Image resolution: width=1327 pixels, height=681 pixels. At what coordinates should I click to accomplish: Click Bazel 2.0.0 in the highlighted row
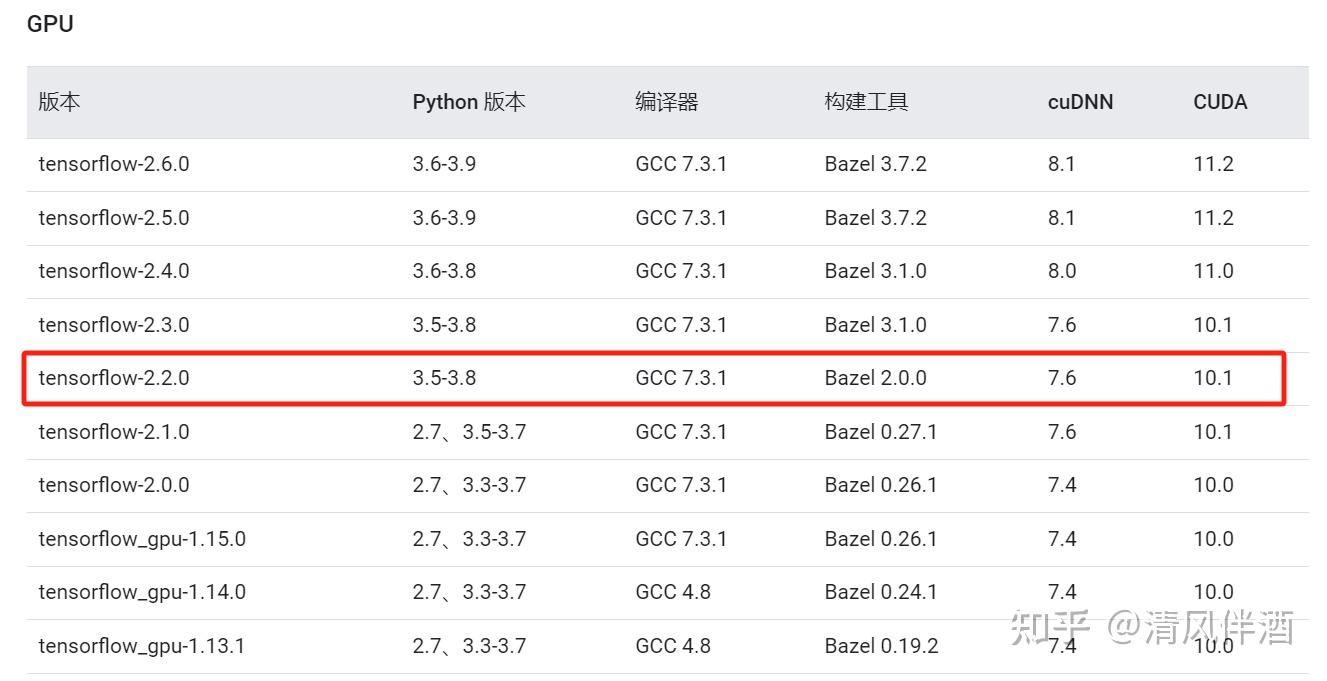[x=875, y=378]
